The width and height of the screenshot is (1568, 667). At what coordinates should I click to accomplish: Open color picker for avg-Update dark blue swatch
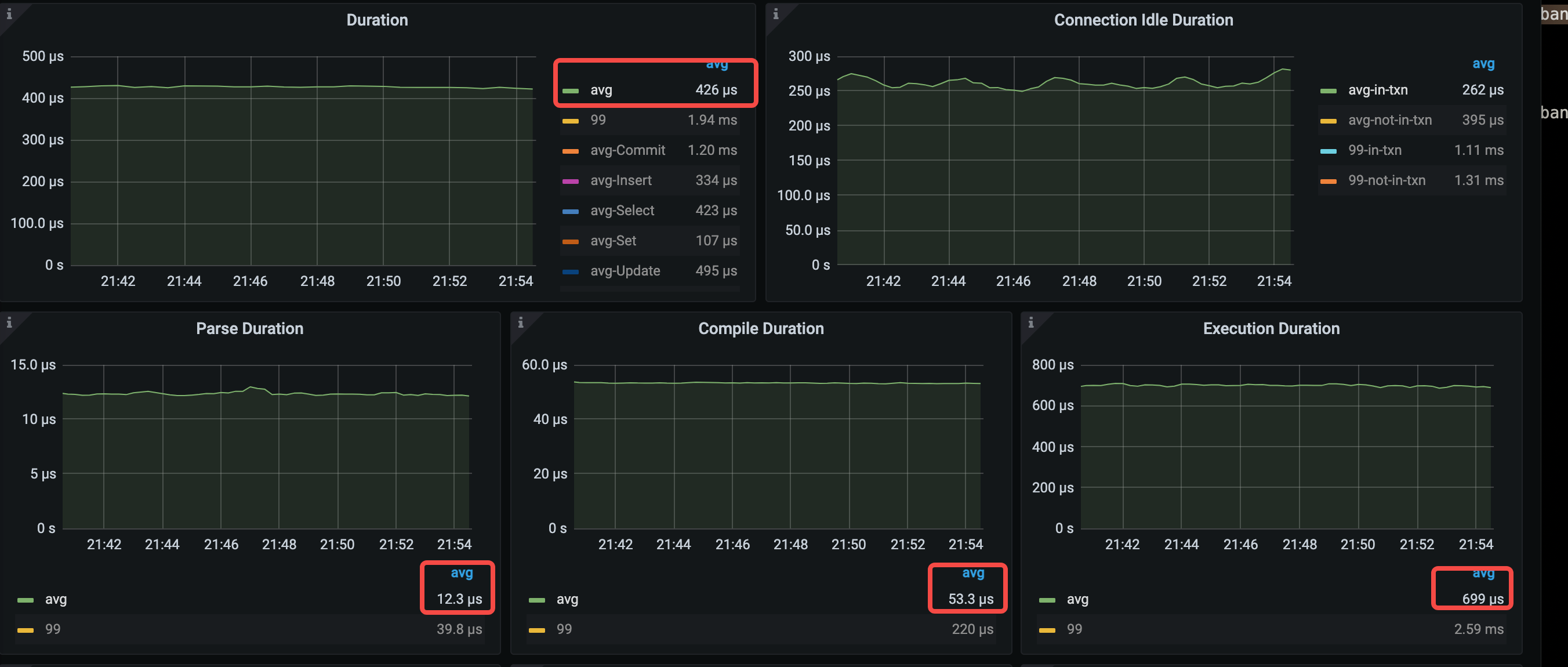point(571,271)
